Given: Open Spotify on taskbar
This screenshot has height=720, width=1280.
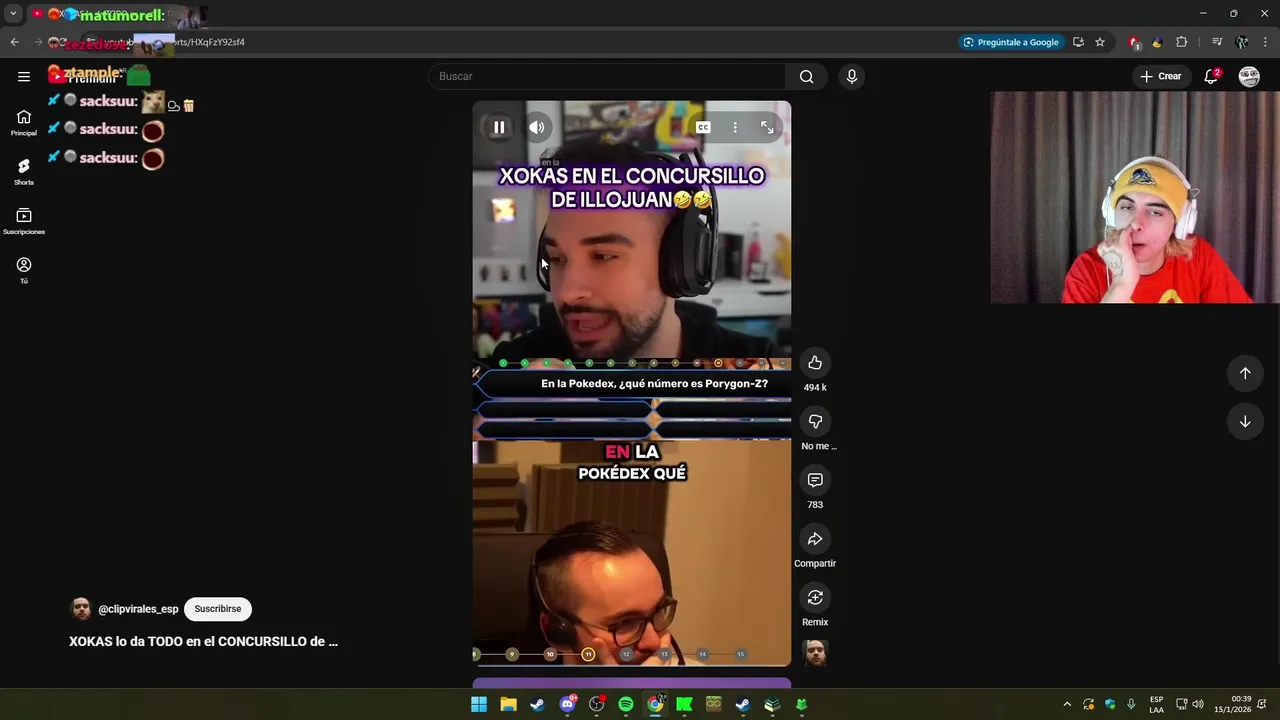Looking at the screenshot, I should [626, 704].
